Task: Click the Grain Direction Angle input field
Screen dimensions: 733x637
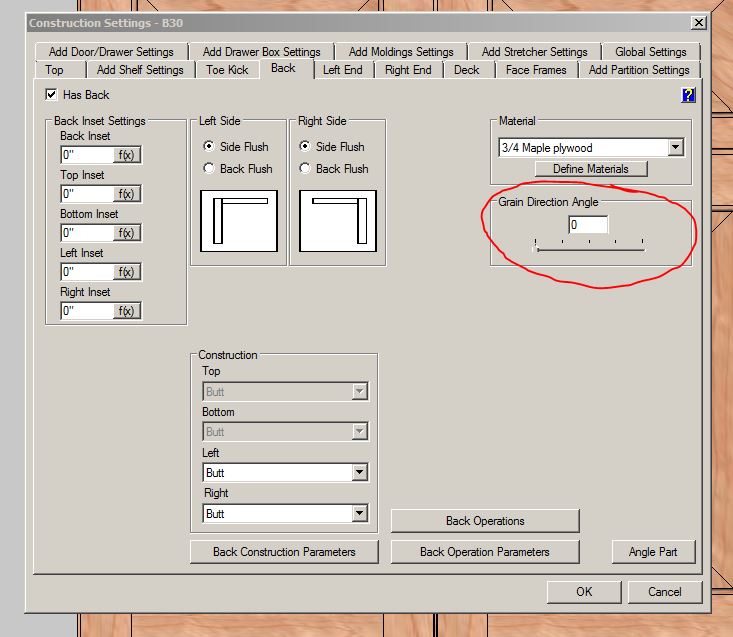Action: tap(587, 225)
